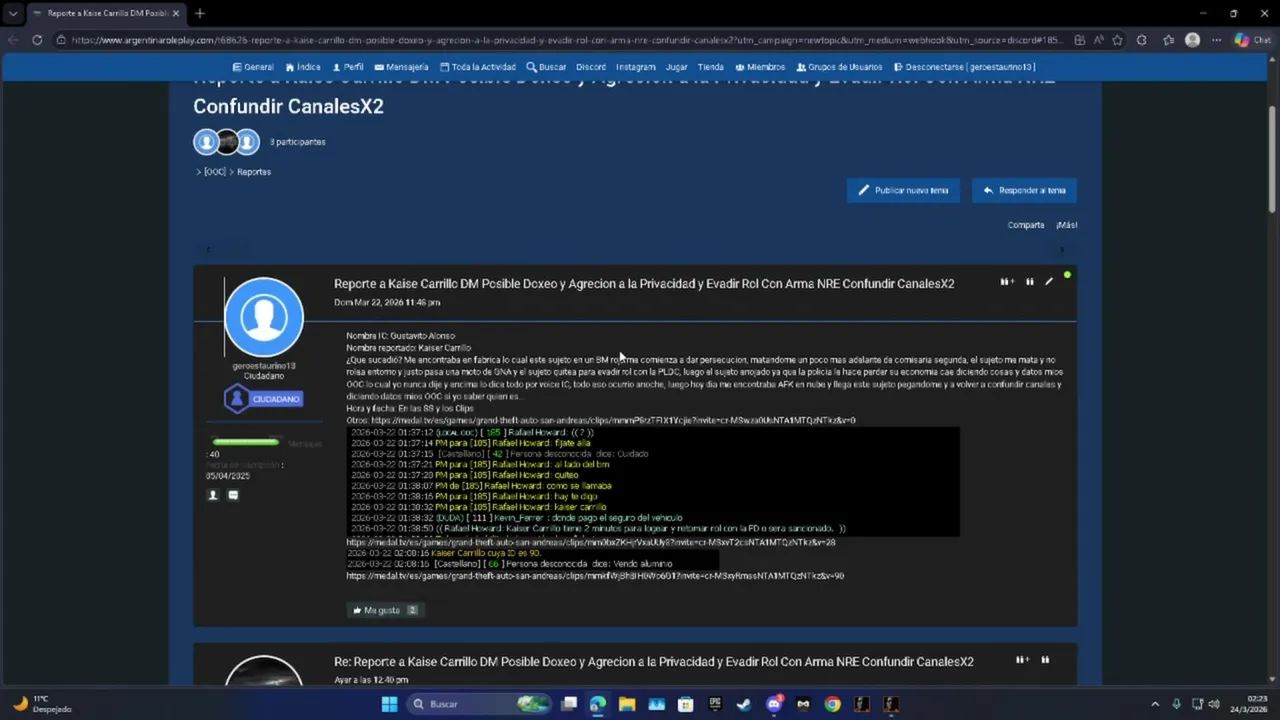Open Mensajería in the forum navbar
Screen dimensions: 1280x720
pyautogui.click(x=401, y=67)
